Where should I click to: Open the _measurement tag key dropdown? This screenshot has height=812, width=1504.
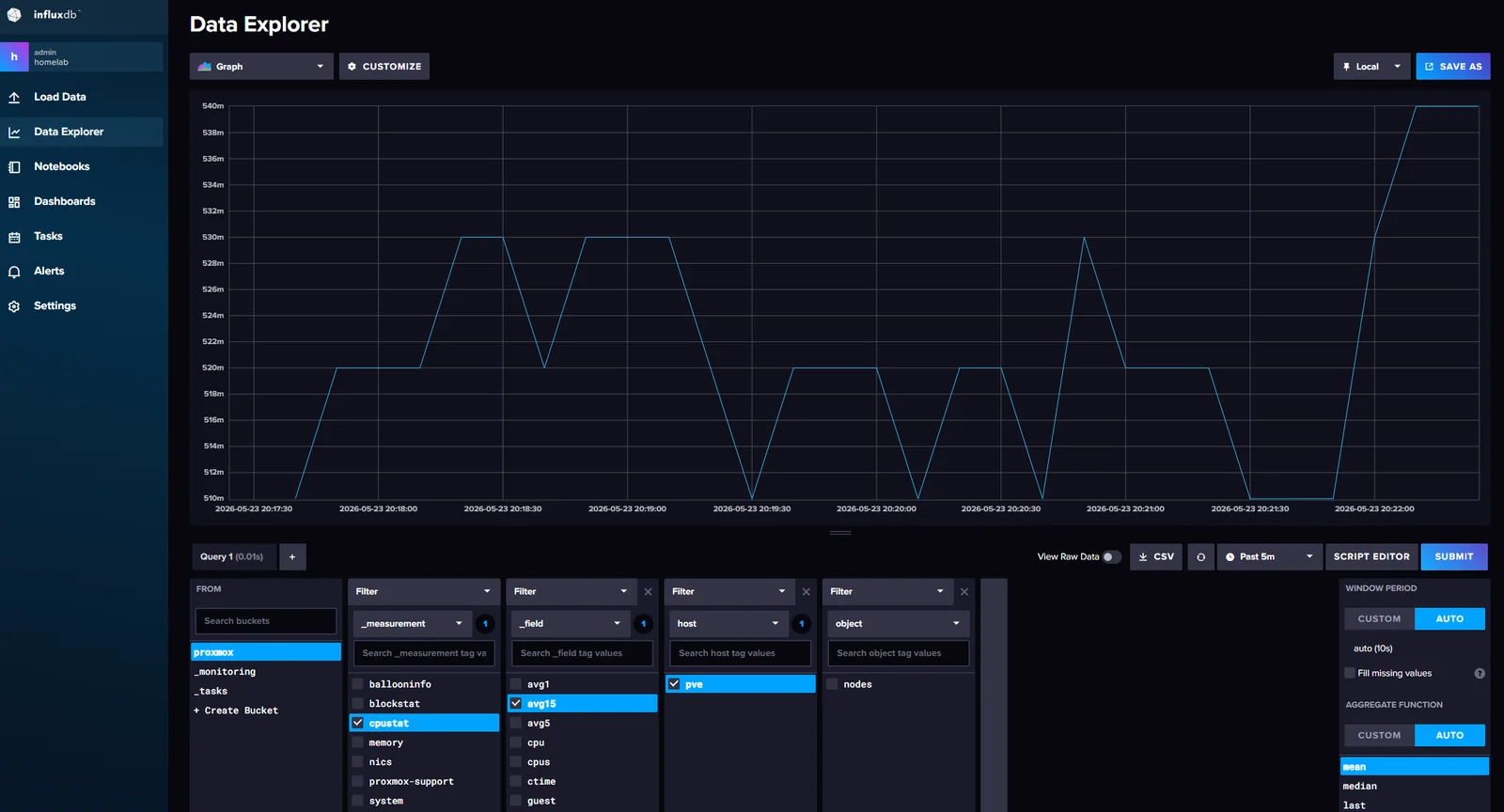point(412,623)
